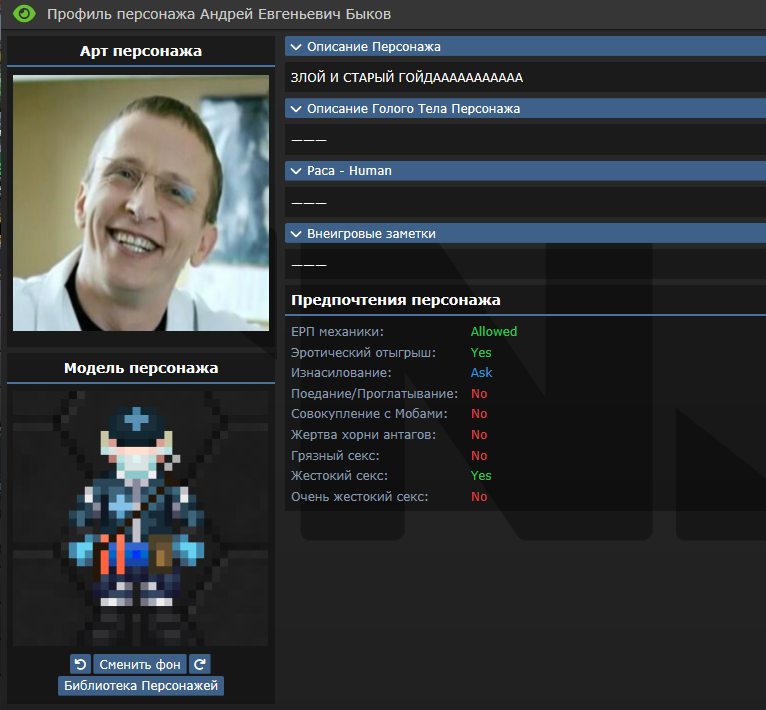Rotate character model counter-clockwise
The image size is (766, 710).
point(80,664)
